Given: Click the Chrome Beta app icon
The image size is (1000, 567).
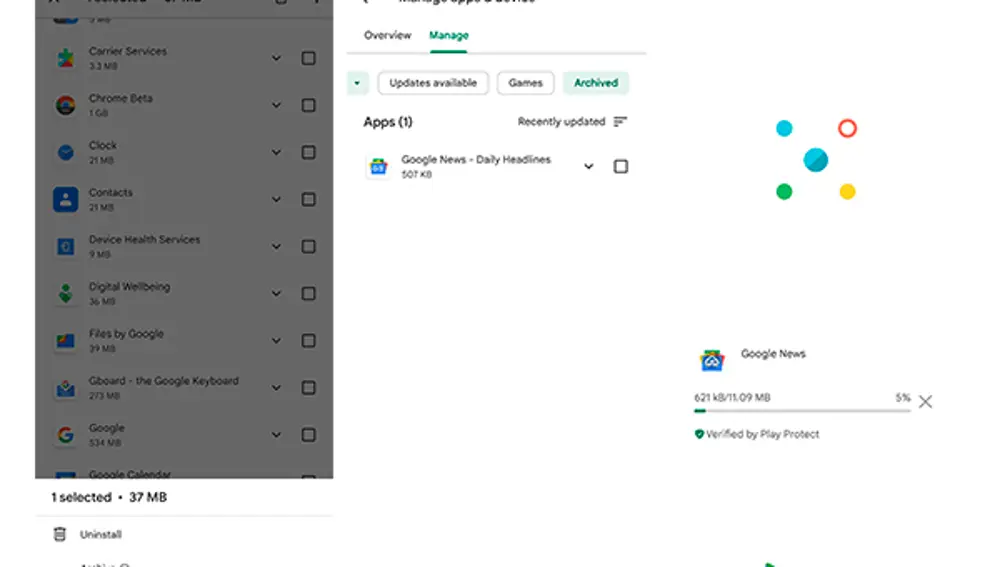Looking at the screenshot, I should pyautogui.click(x=65, y=105).
